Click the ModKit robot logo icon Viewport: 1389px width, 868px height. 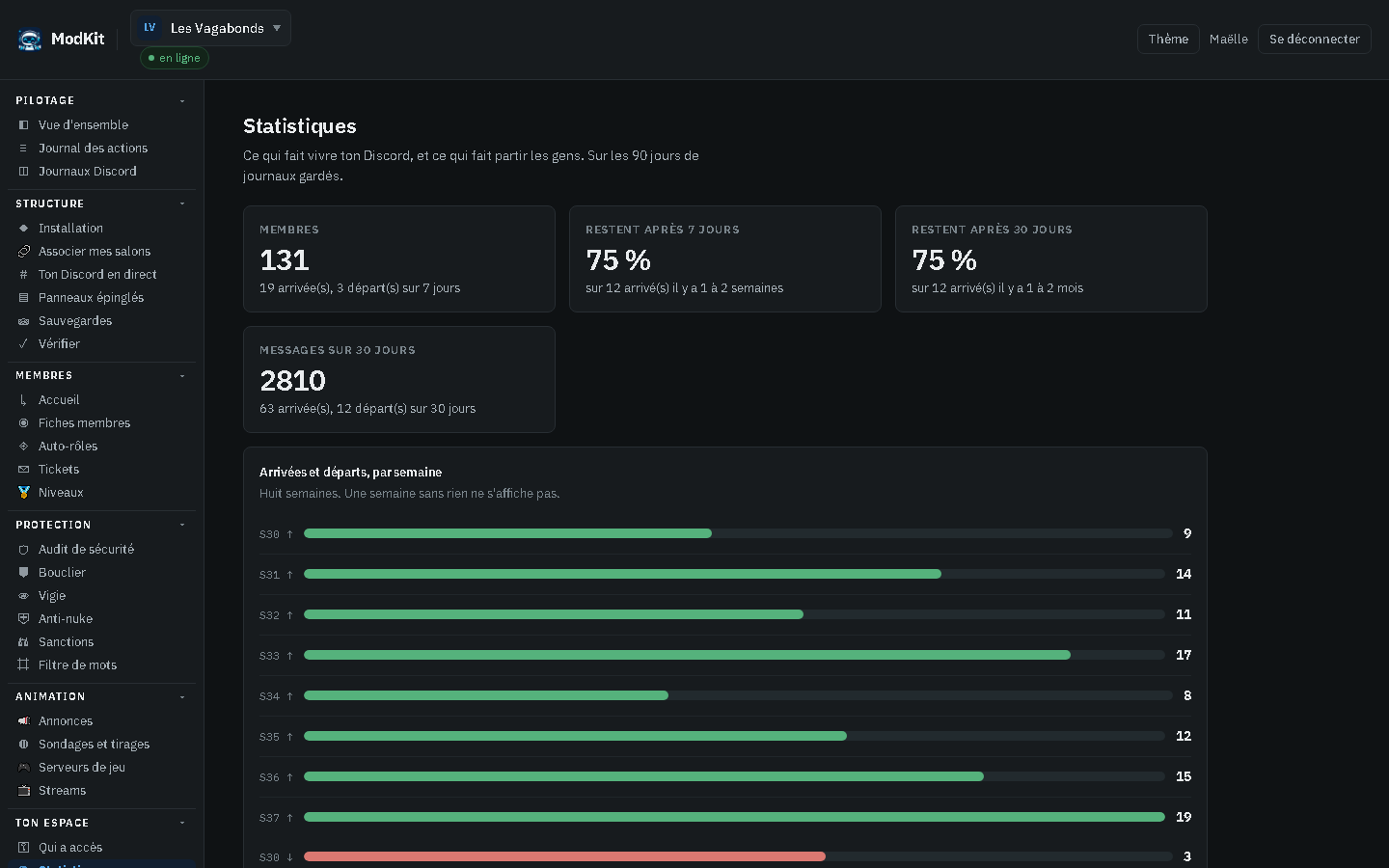pos(30,40)
